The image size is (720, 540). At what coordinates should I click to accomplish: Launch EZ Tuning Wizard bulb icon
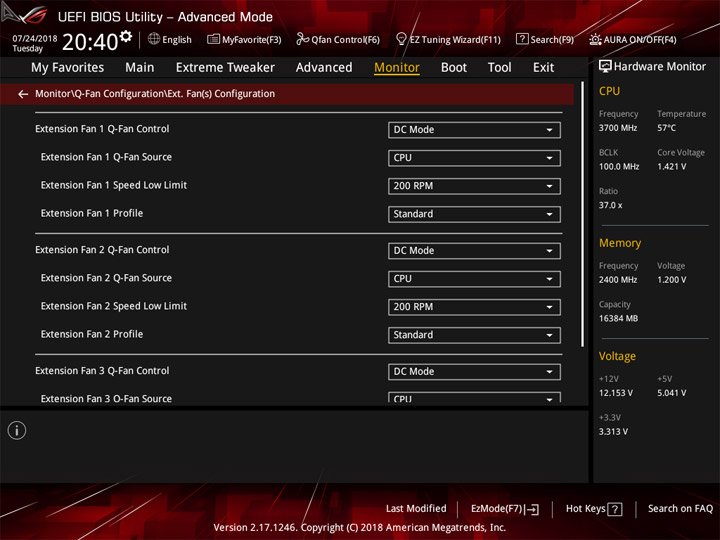tap(401, 39)
